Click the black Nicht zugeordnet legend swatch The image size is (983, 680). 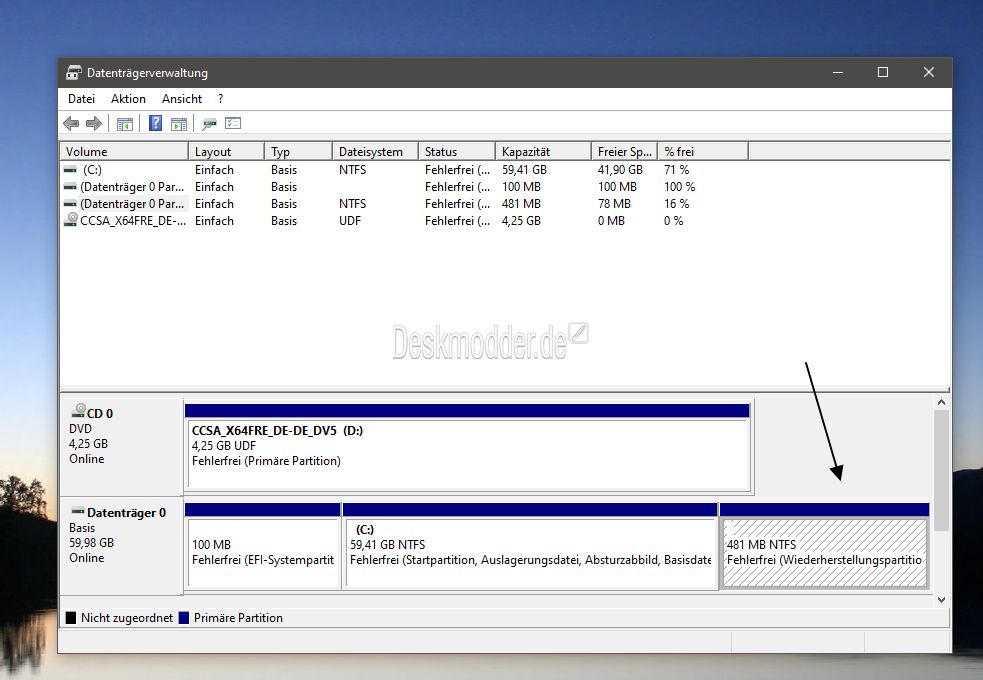pos(71,618)
